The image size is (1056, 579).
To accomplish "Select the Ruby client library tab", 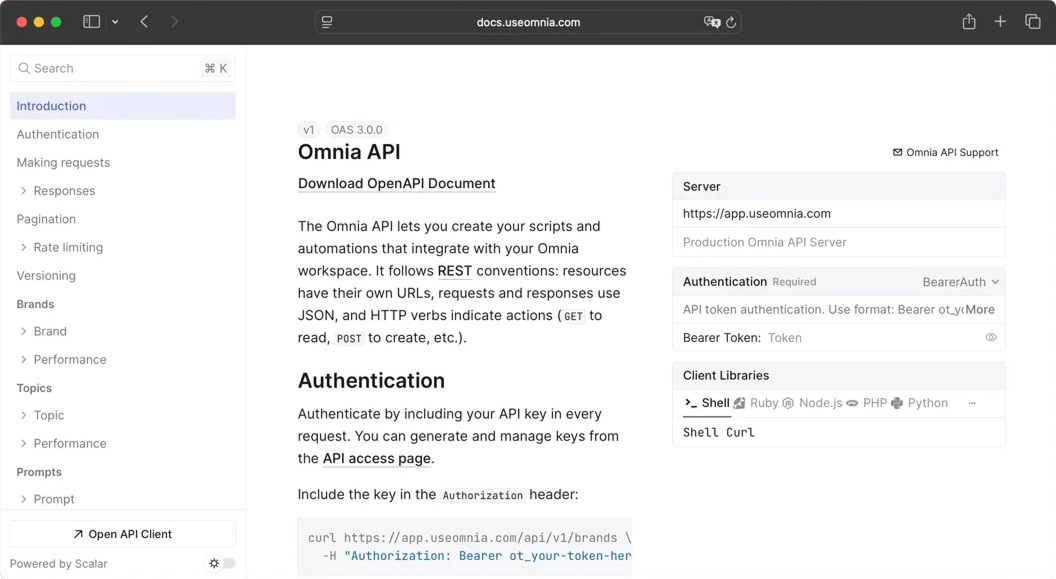I will point(756,403).
